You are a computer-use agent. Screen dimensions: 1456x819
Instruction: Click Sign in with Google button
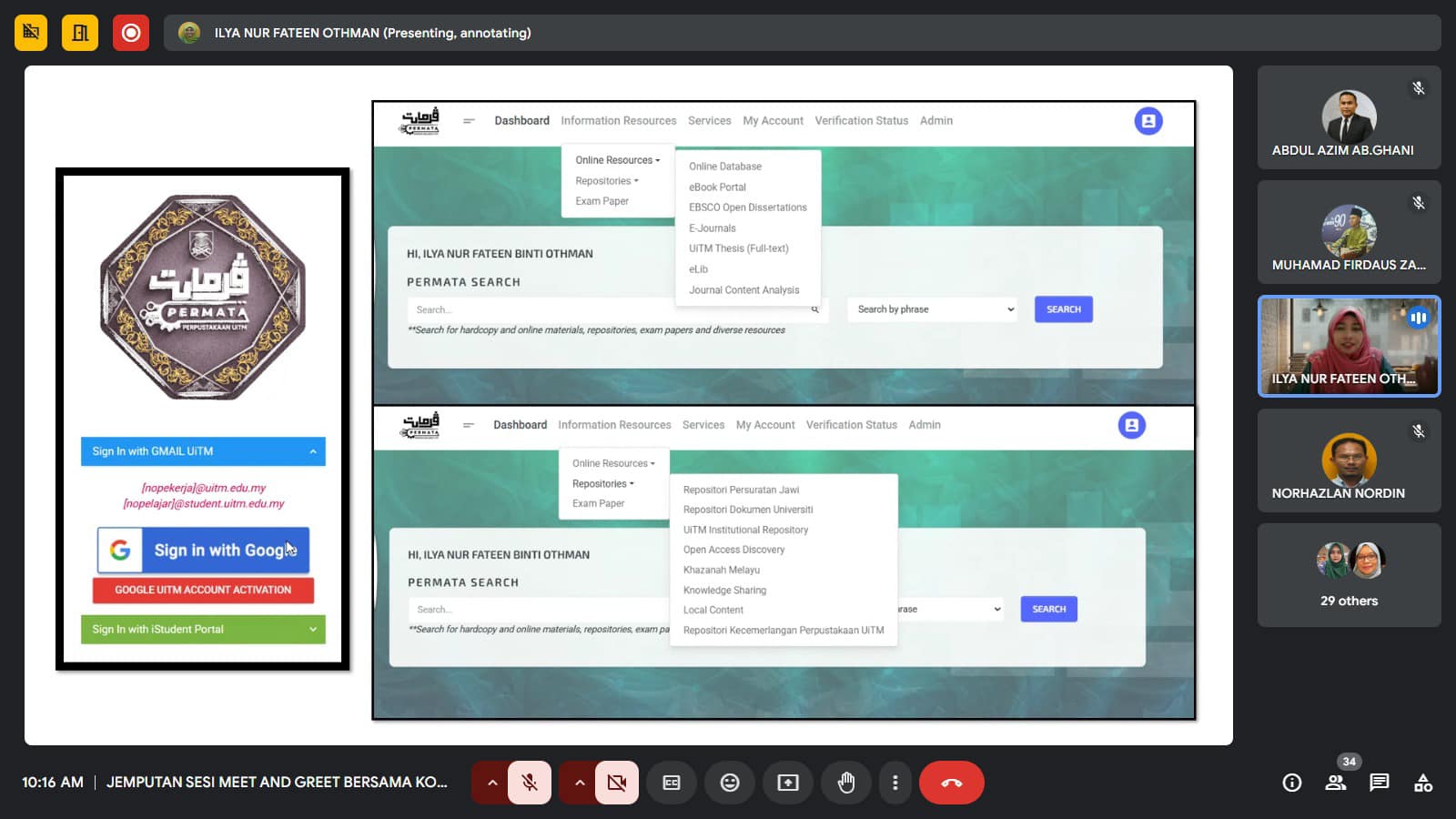click(x=204, y=550)
